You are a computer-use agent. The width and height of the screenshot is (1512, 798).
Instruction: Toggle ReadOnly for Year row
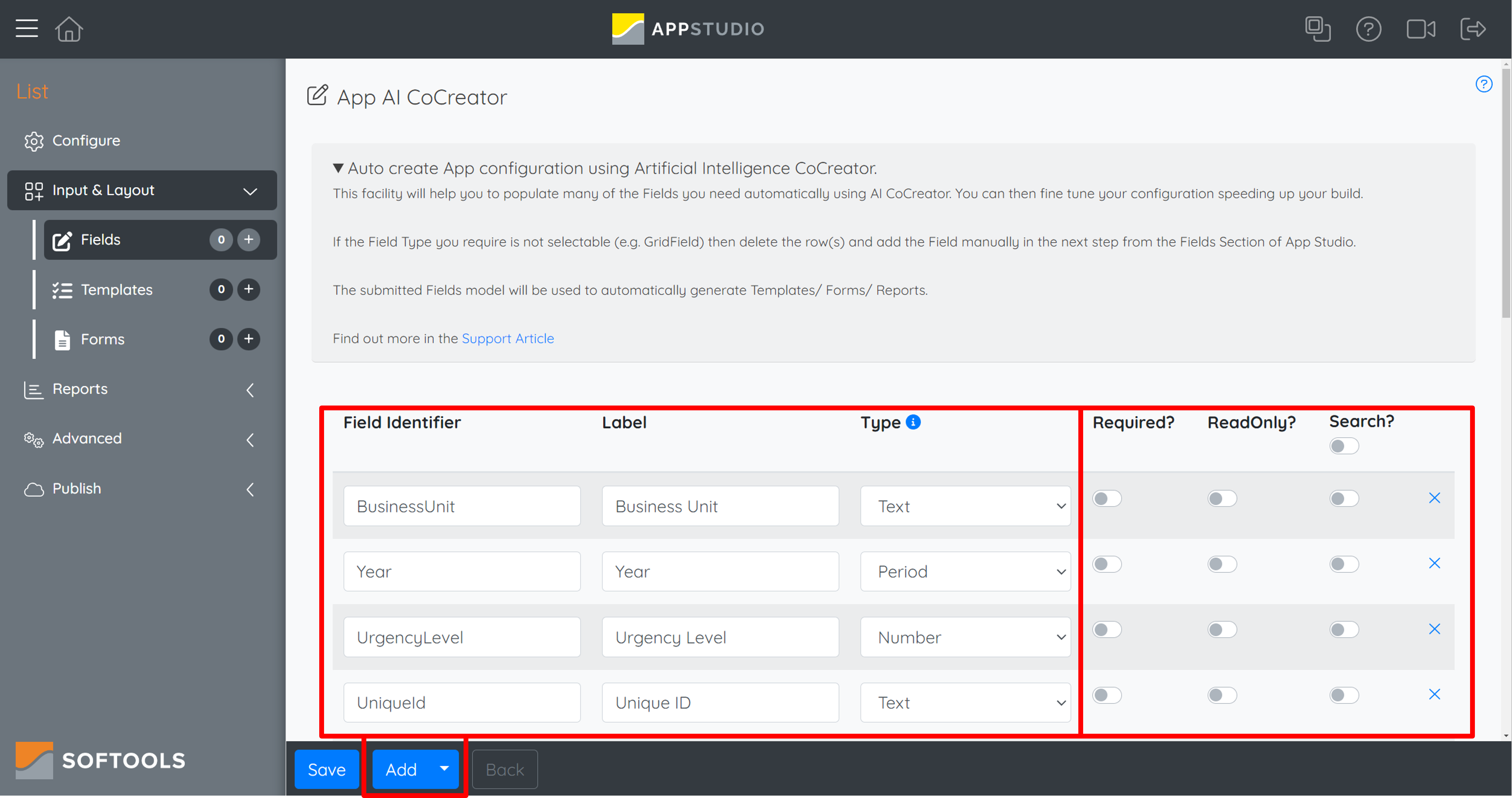tap(1222, 564)
